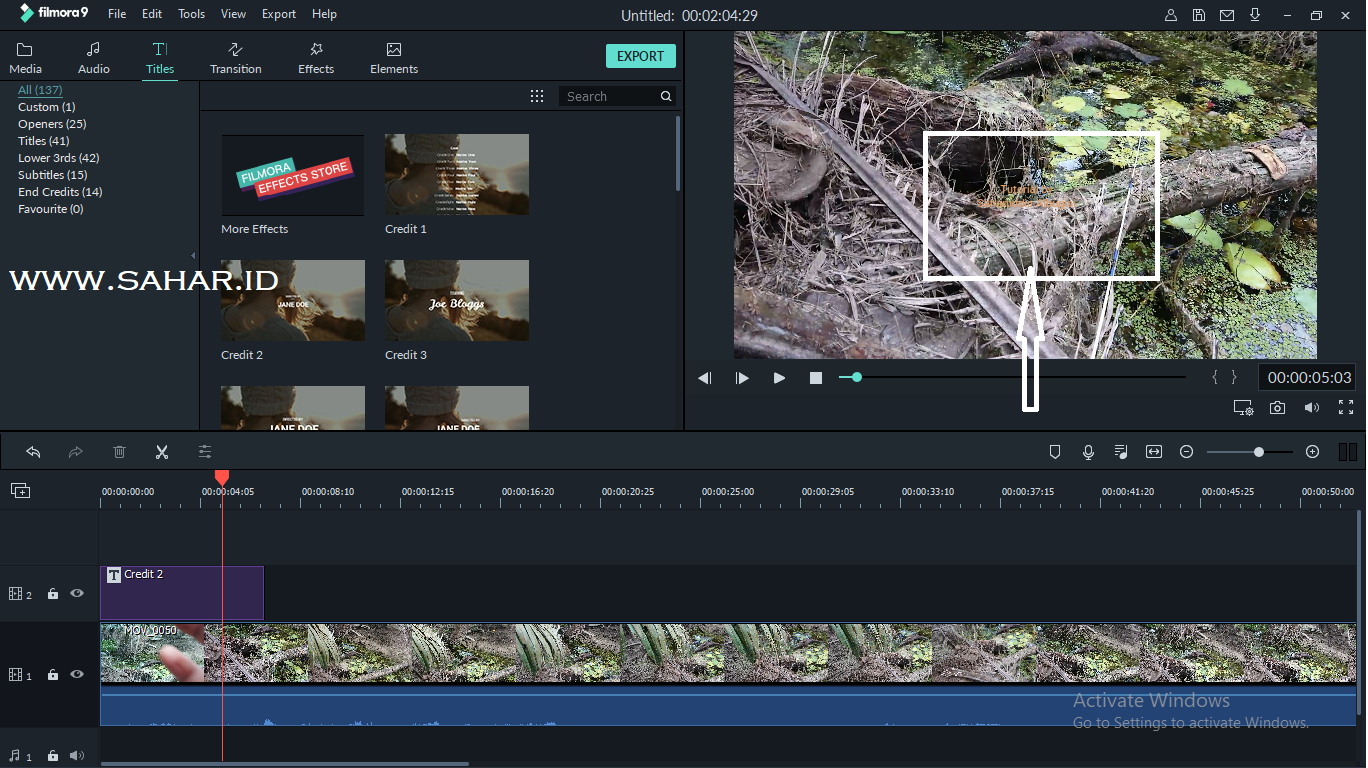Zoom in on the timeline with plus icon
This screenshot has height=768, width=1368.
coord(1312,452)
